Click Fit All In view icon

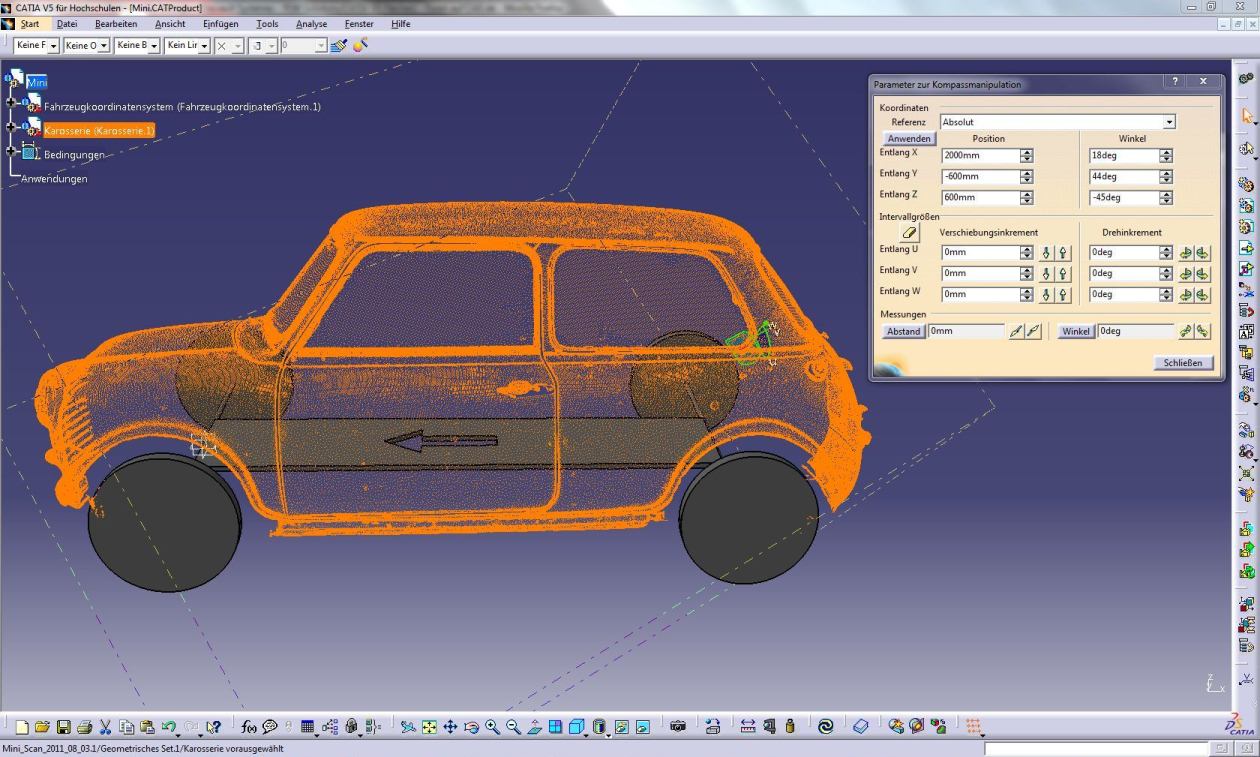(429, 727)
